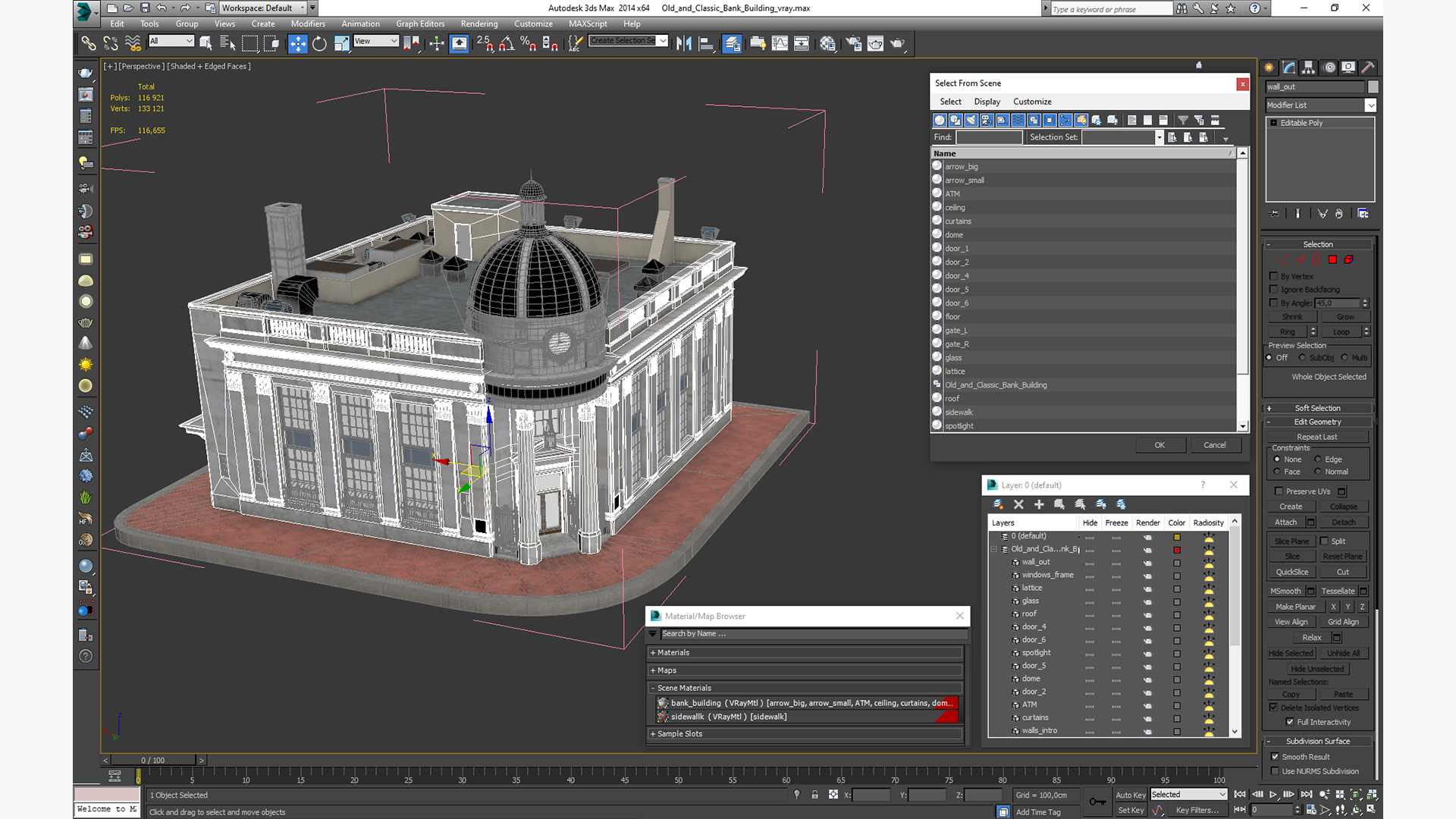Activate Select and Scale tool

341,44
